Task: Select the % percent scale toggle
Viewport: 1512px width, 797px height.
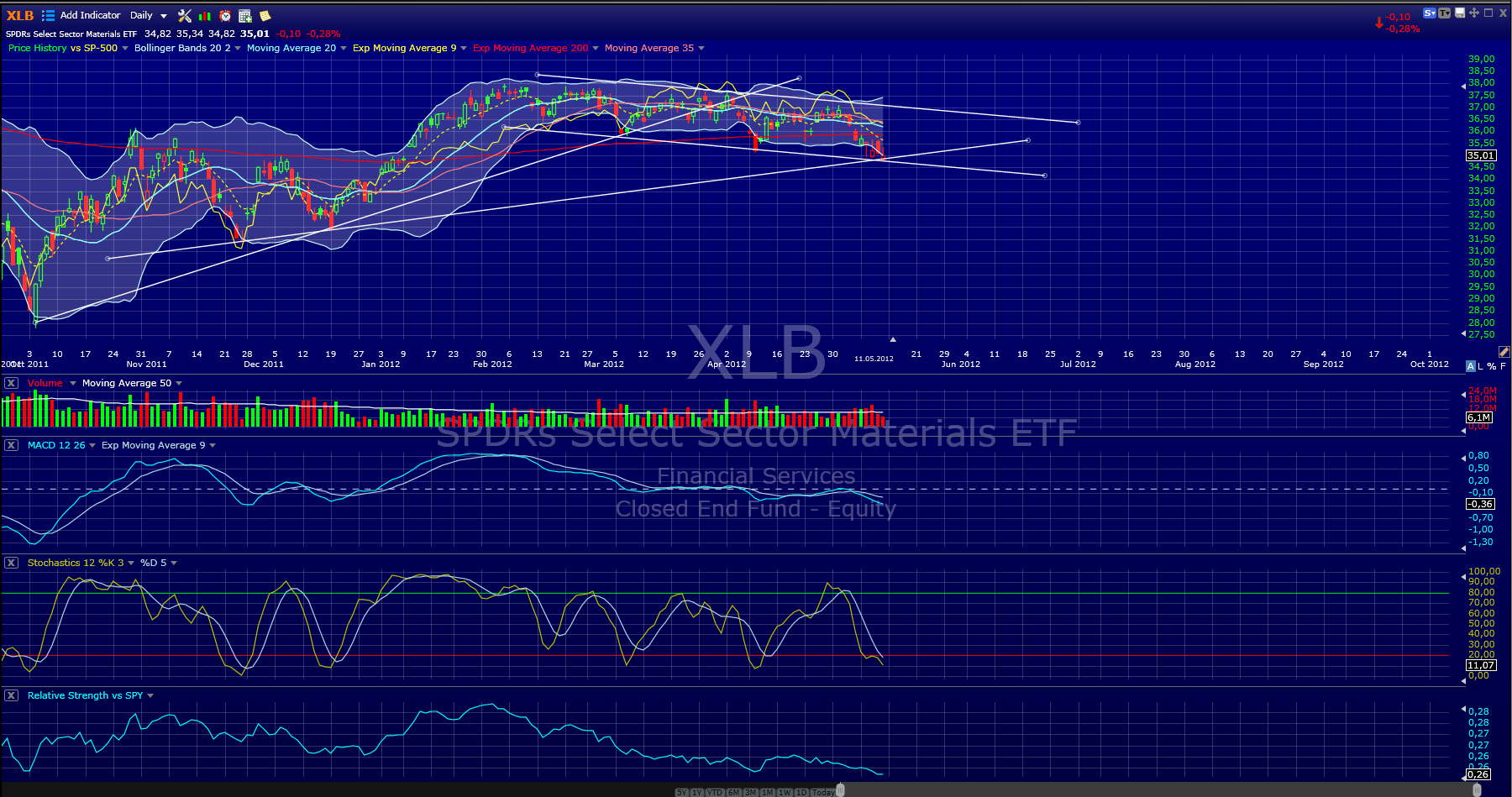Action: (1492, 366)
